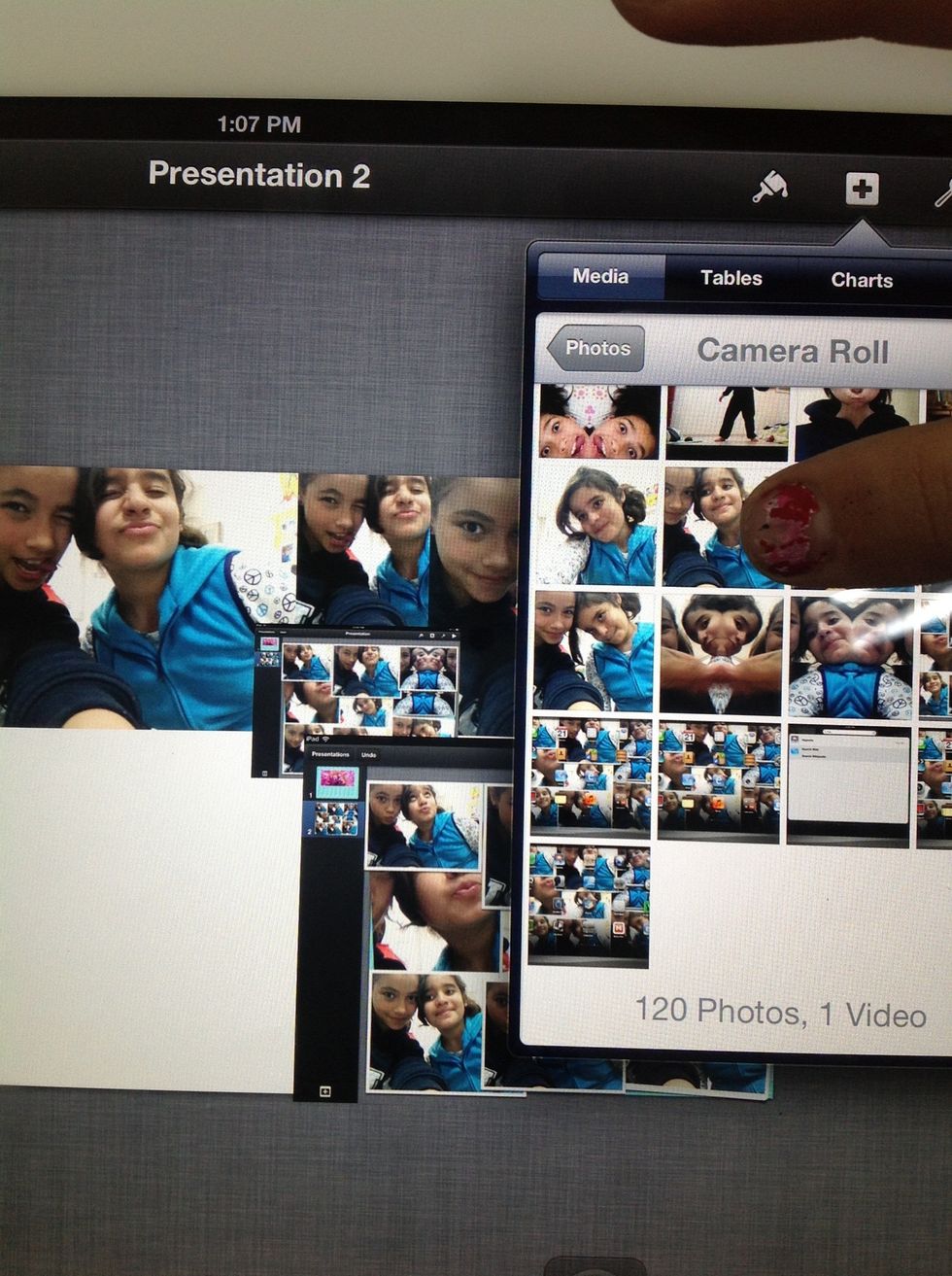Go back using the Photos button
Image resolution: width=952 pixels, height=1276 pixels.
[596, 349]
